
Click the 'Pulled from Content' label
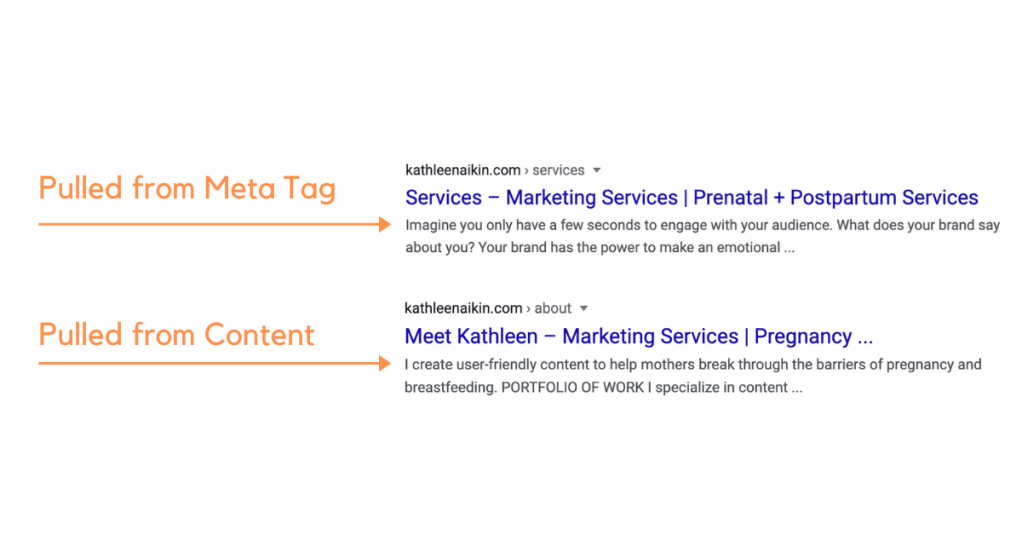[x=176, y=334]
